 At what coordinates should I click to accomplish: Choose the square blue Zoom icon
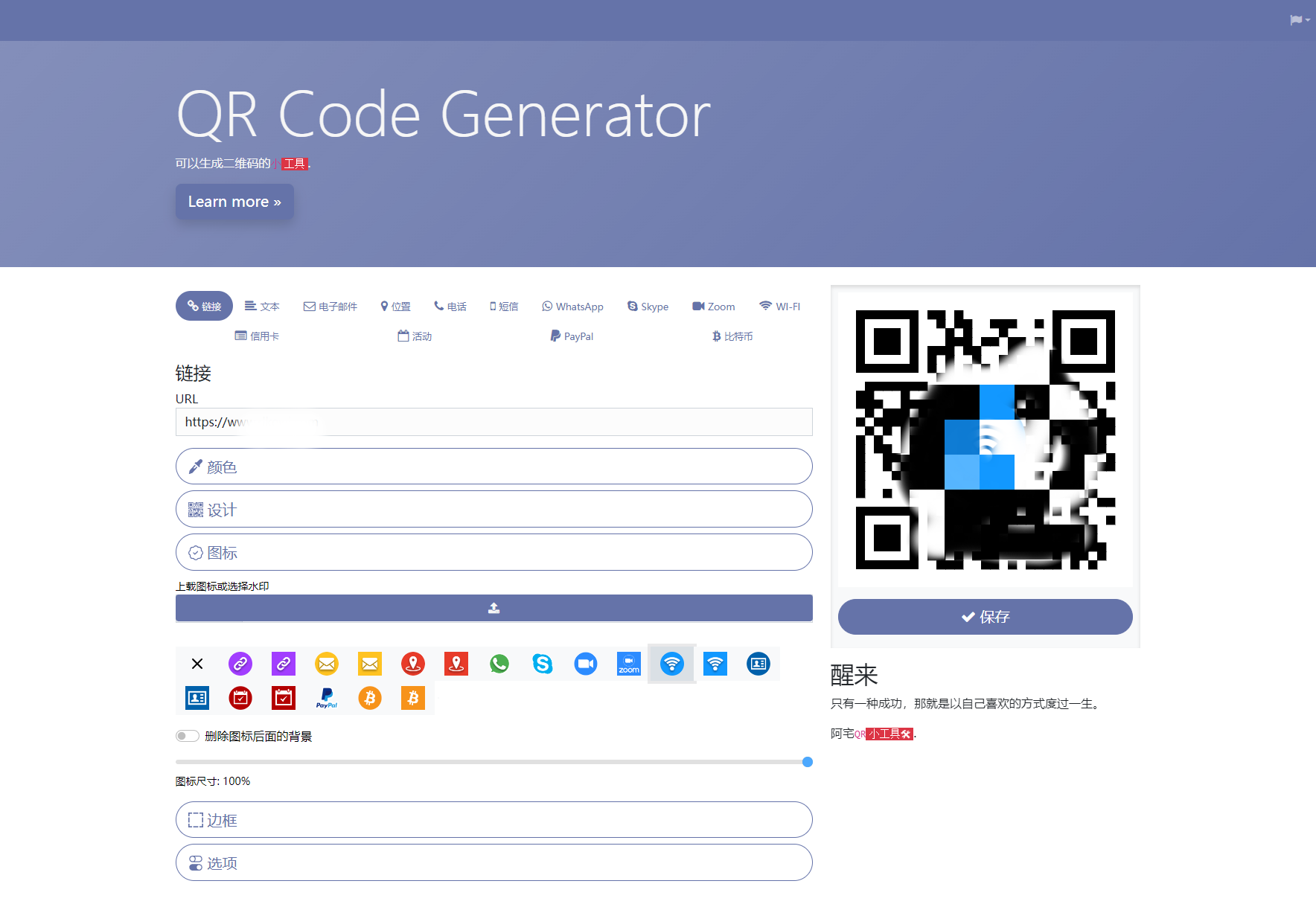(x=629, y=664)
